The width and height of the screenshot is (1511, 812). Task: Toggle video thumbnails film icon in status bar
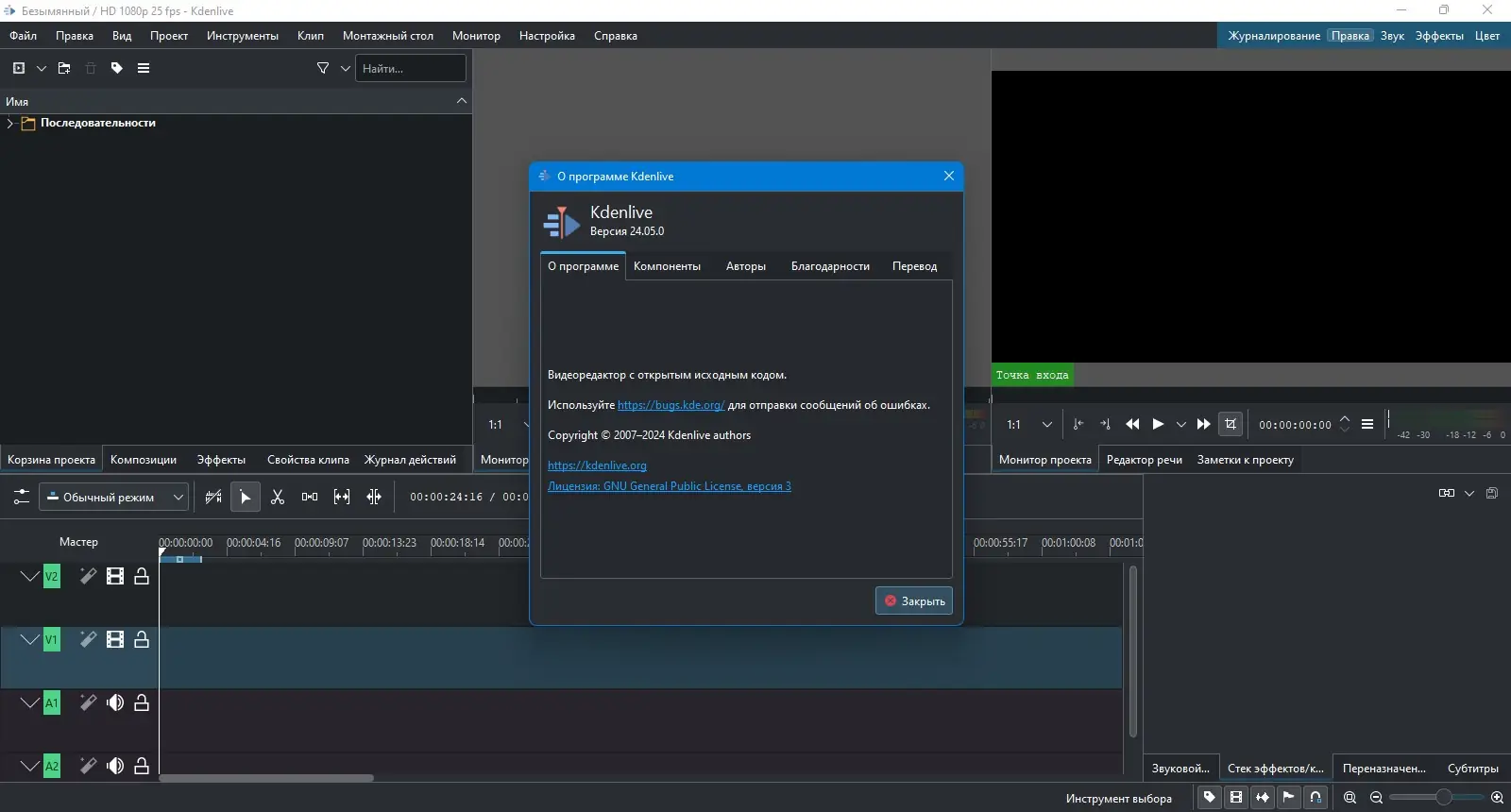[1236, 798]
